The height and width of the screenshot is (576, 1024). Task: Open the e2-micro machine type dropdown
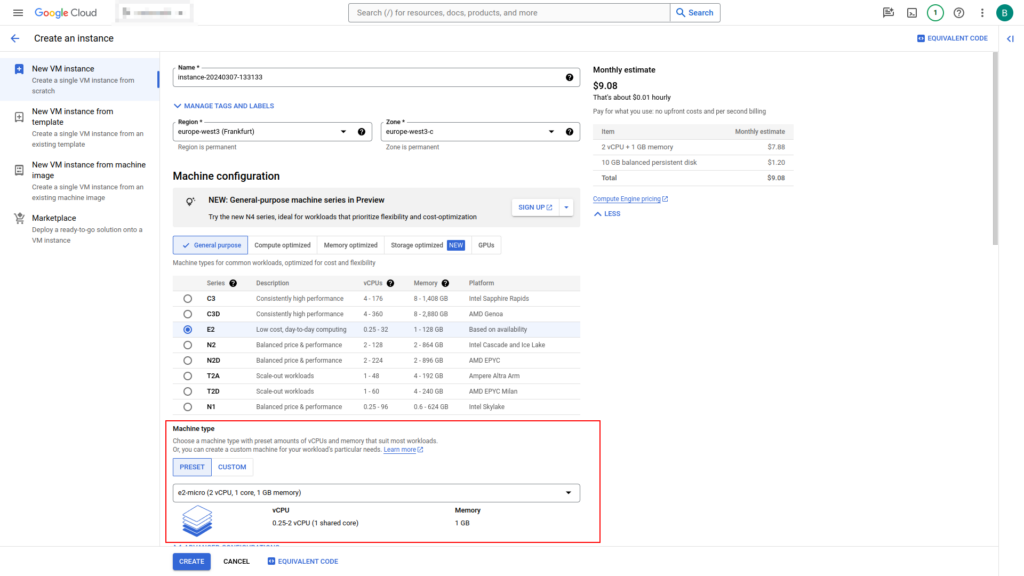pyautogui.click(x=376, y=493)
